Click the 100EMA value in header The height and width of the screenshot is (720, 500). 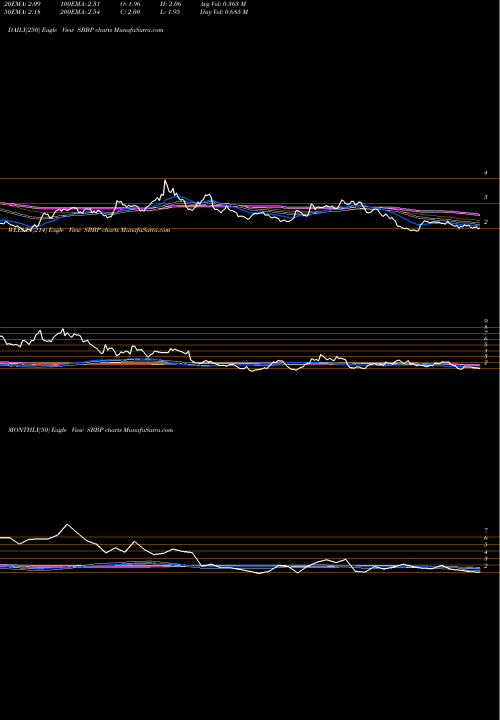tap(80, 4)
